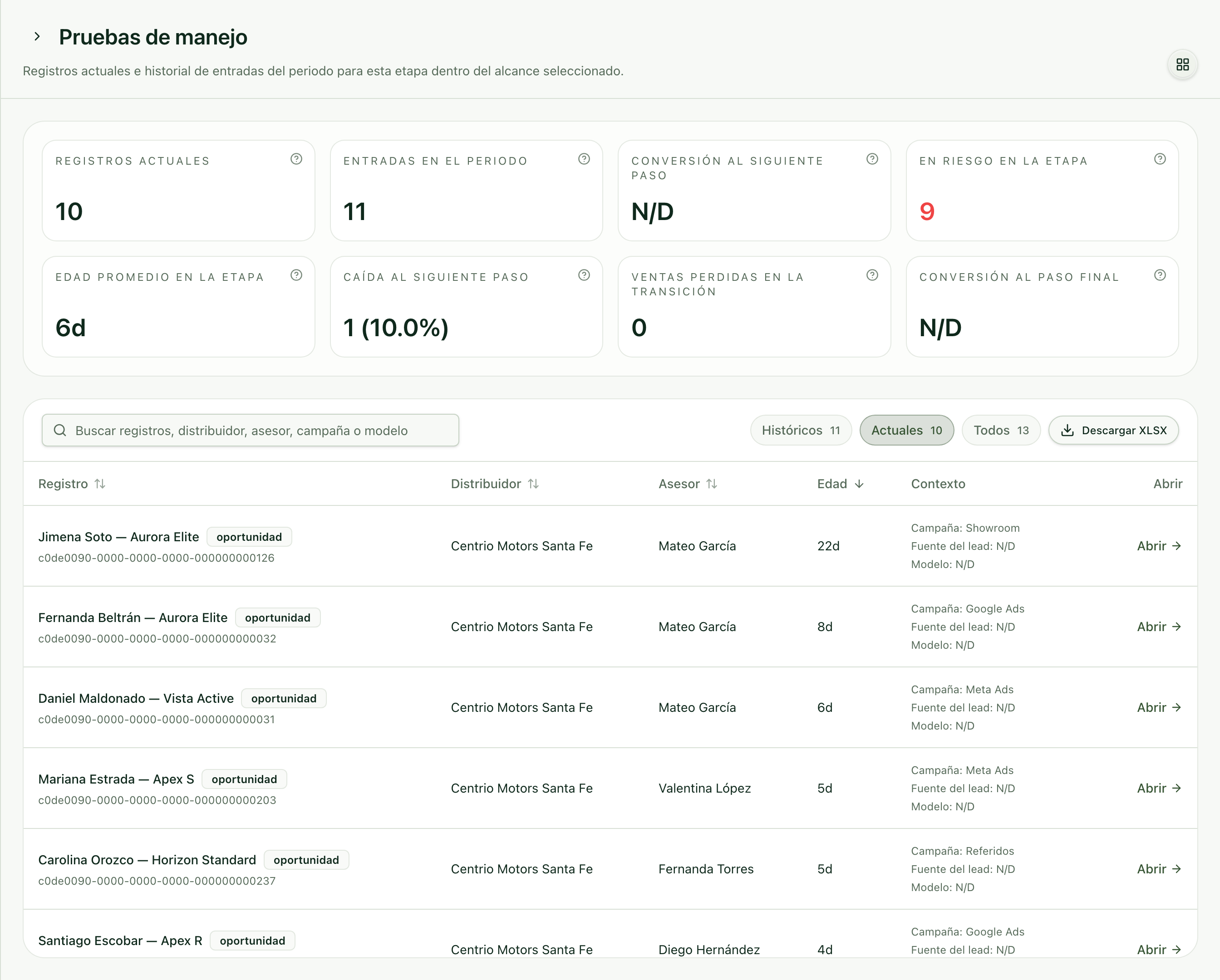Open the Carolina Orozco record

click(x=1159, y=869)
